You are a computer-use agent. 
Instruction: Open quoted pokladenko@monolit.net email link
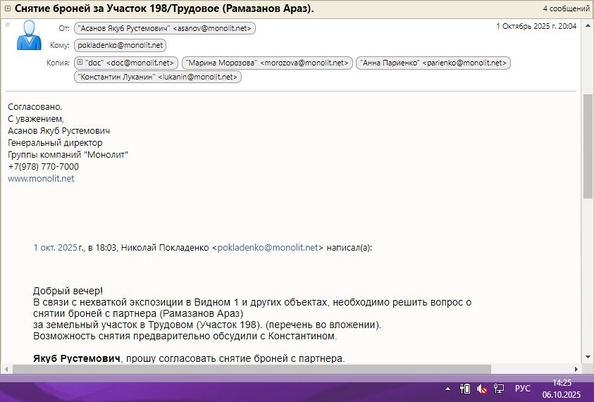(x=267, y=248)
